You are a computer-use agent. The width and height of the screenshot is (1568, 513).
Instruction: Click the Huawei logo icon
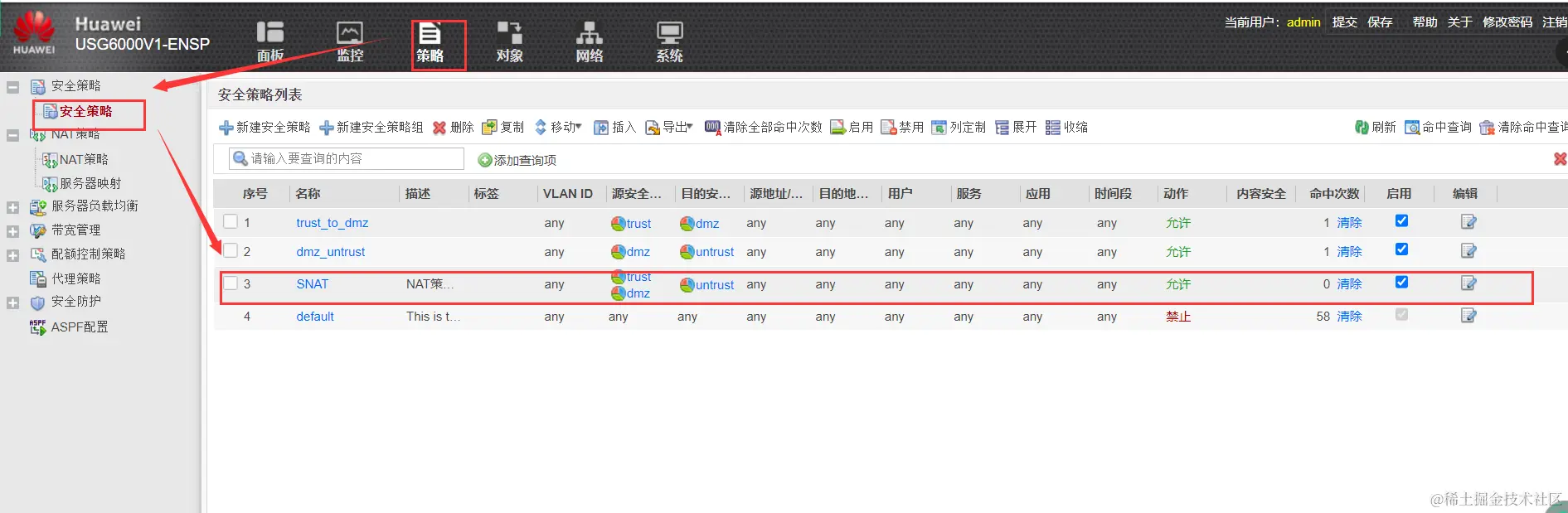tap(34, 33)
